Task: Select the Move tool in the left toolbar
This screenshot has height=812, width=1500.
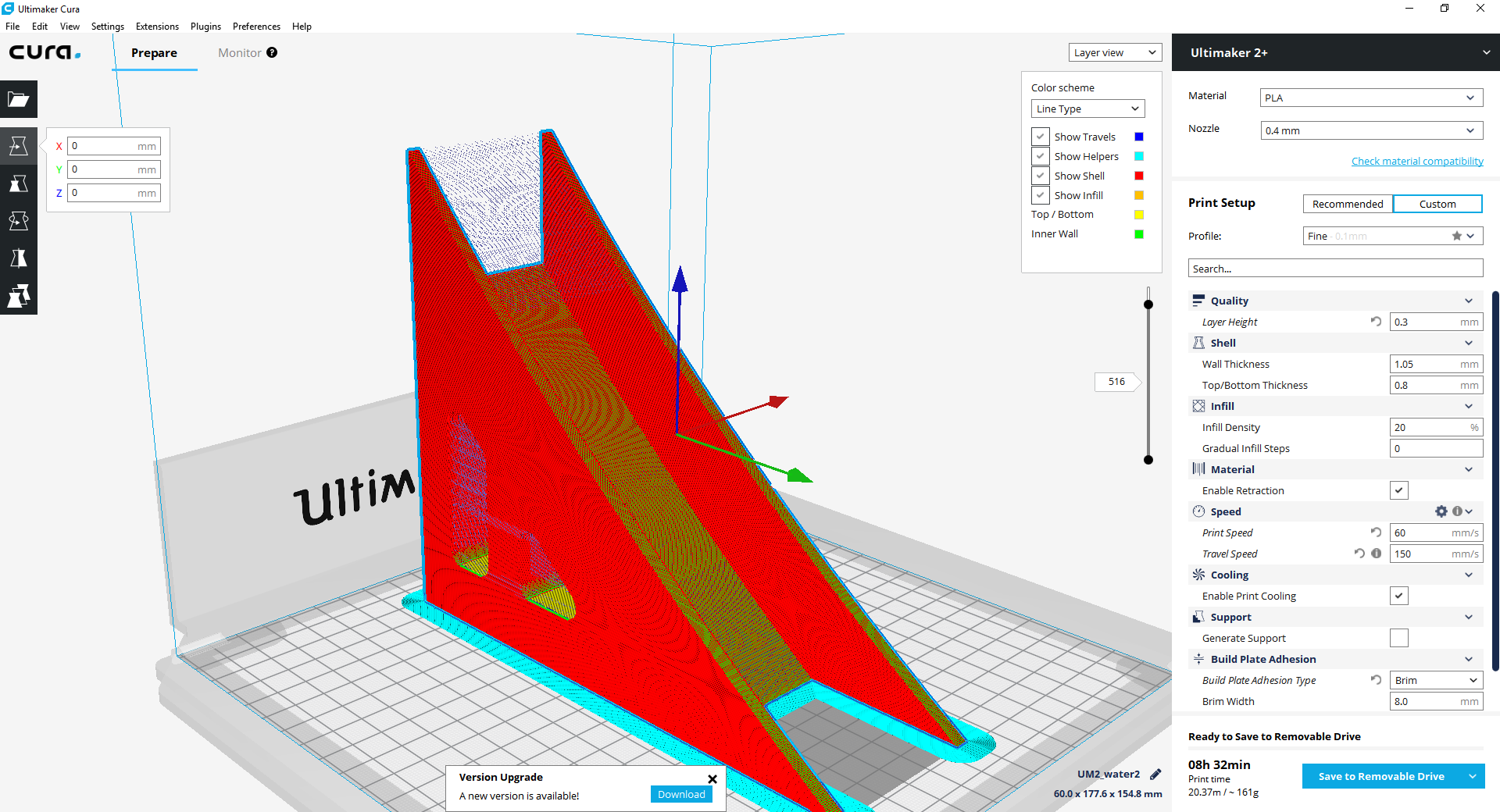Action: (x=19, y=146)
